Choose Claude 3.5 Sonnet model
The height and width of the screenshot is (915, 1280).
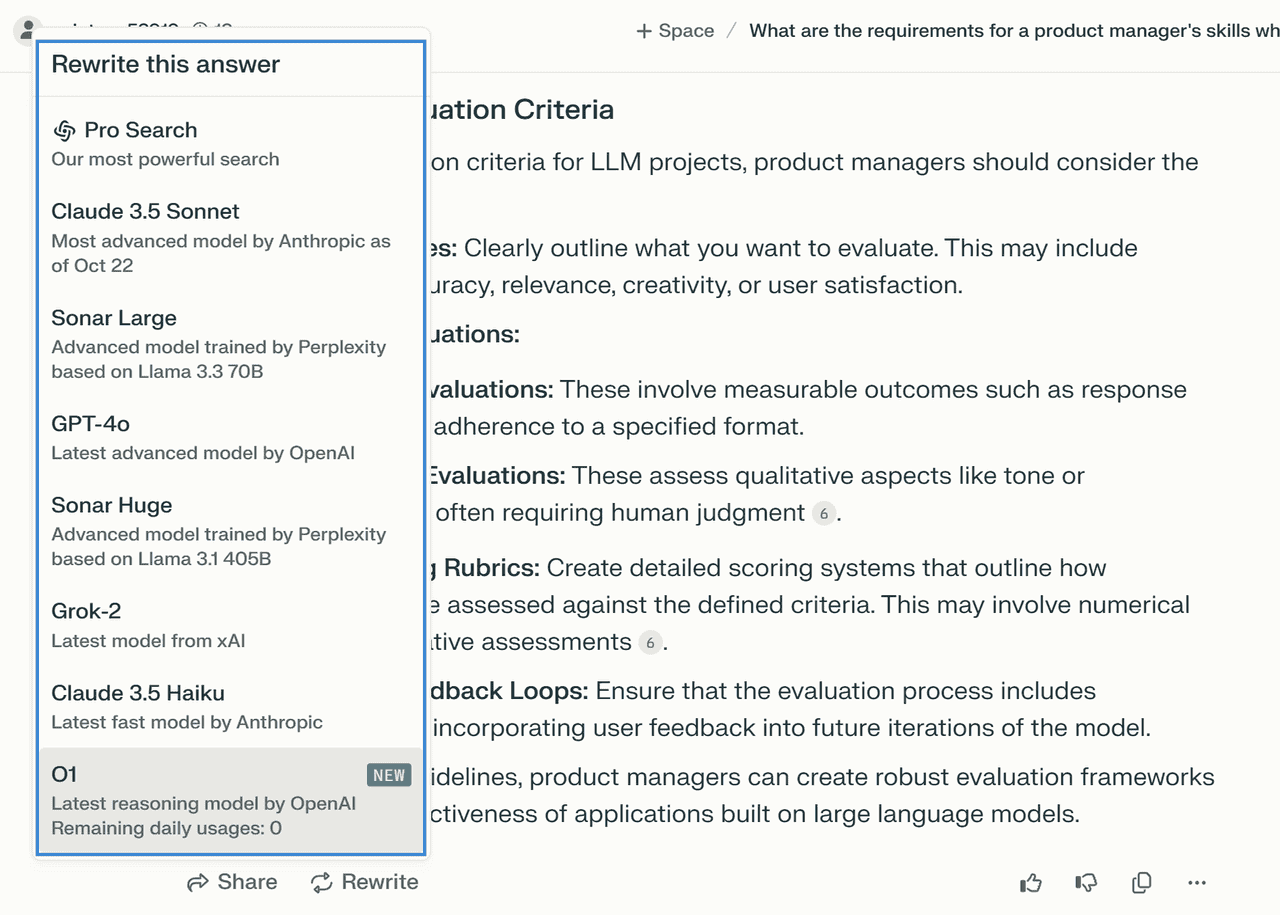click(x=230, y=237)
